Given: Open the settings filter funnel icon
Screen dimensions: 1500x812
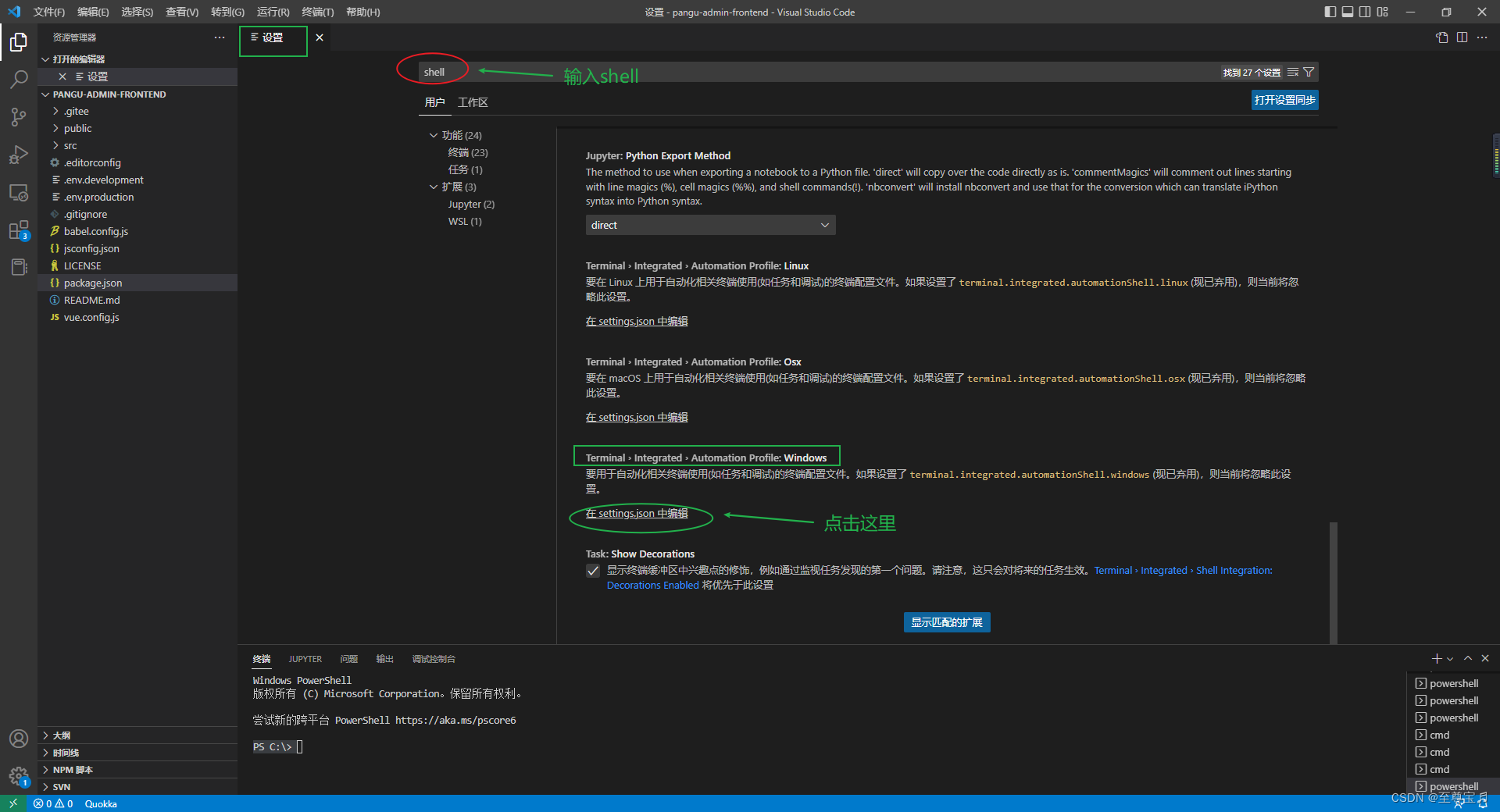Looking at the screenshot, I should pyautogui.click(x=1309, y=72).
